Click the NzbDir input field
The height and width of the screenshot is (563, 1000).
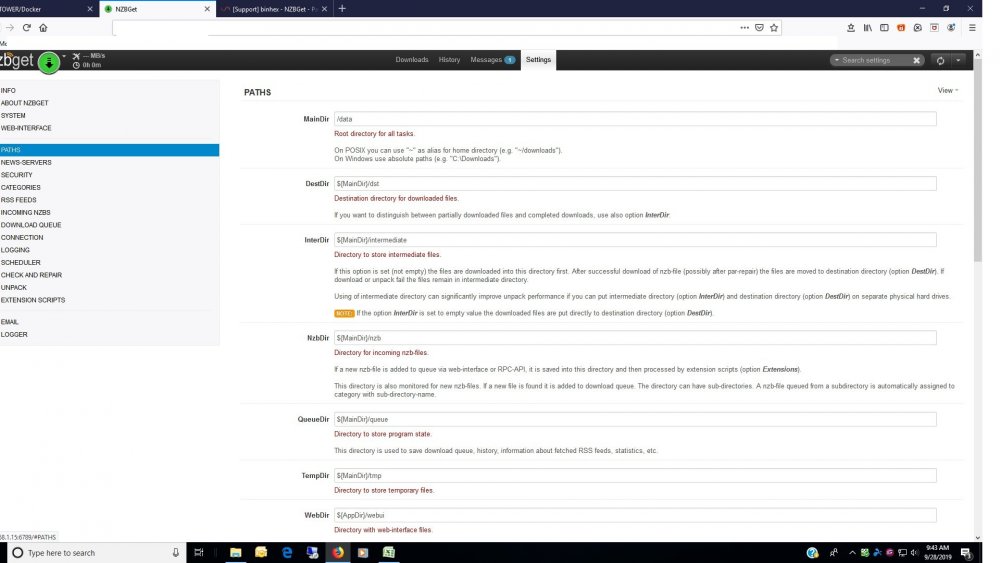(635, 338)
